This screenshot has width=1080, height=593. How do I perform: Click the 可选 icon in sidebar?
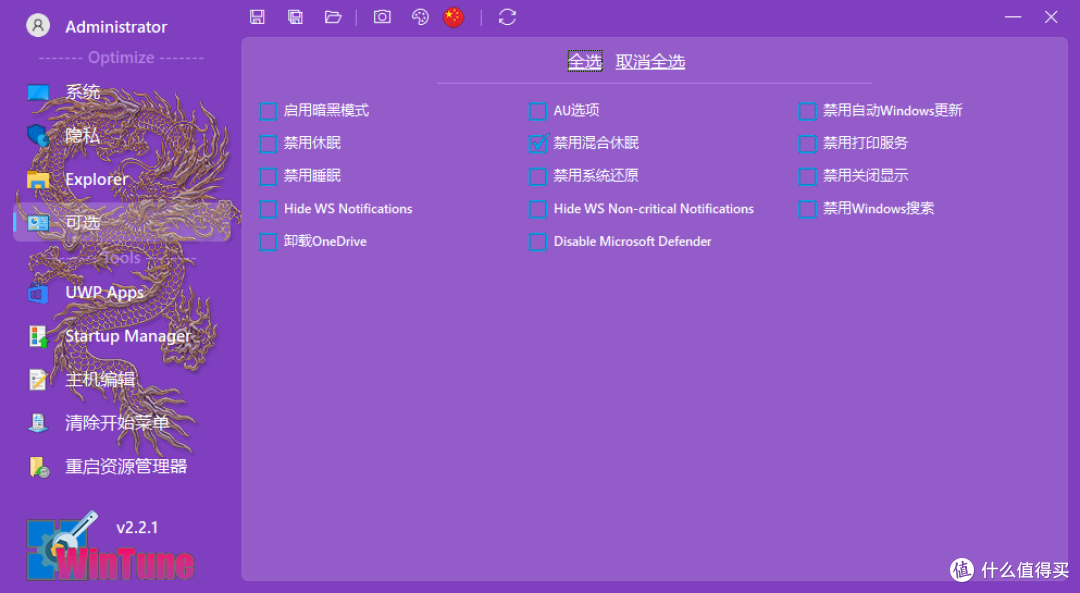(x=38, y=222)
